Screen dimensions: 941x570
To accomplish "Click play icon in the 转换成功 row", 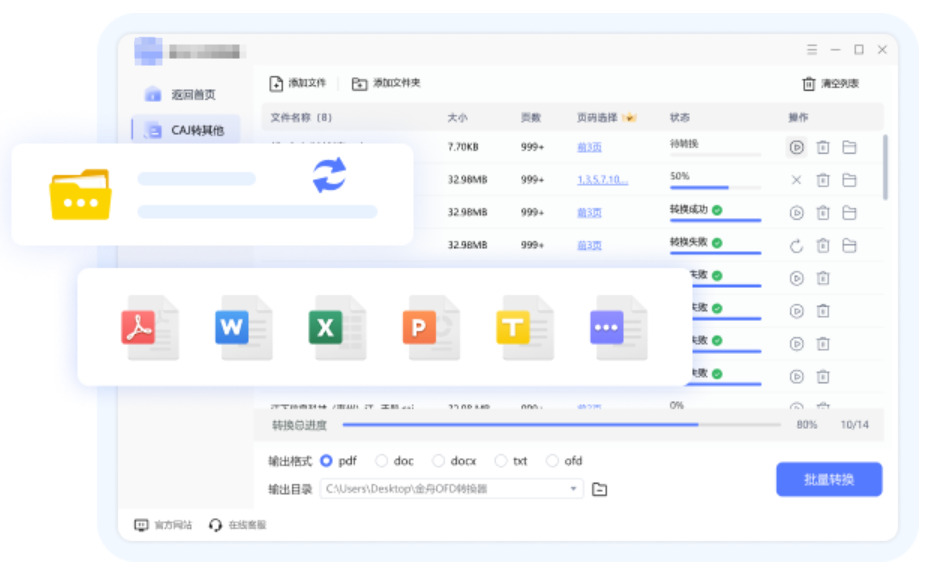I will [x=796, y=213].
